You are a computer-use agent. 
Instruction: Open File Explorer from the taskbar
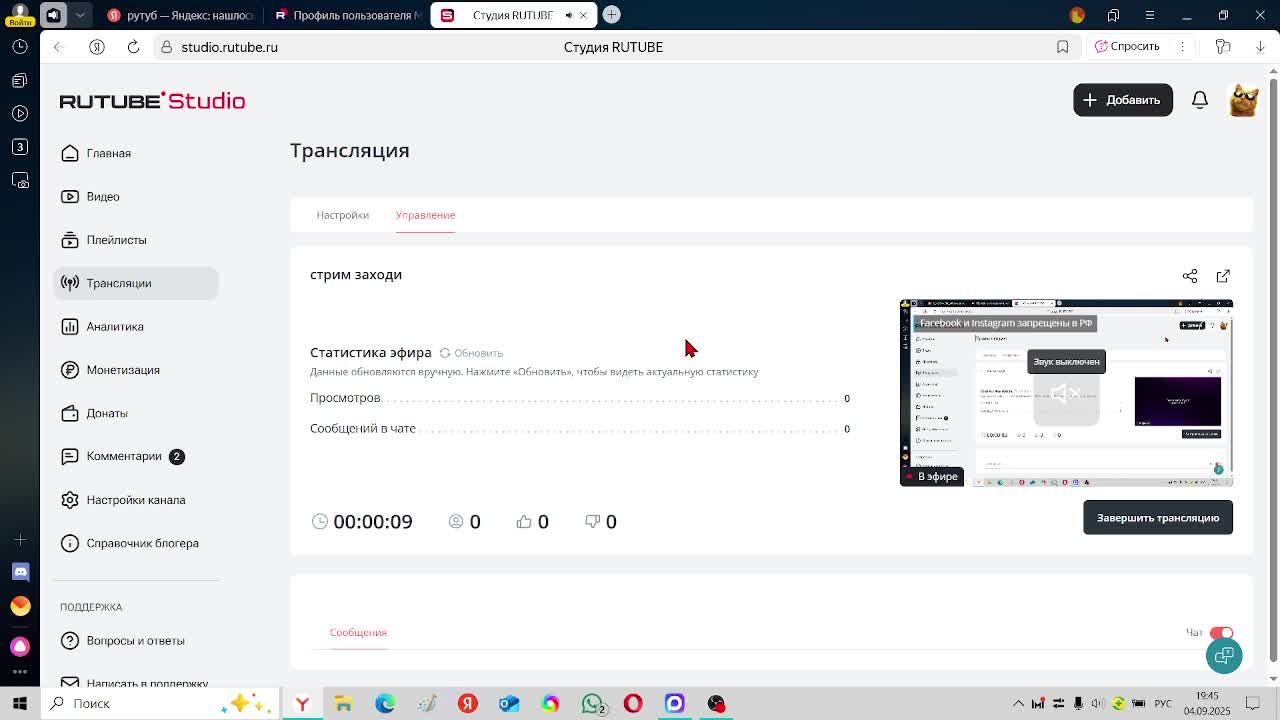coord(343,703)
